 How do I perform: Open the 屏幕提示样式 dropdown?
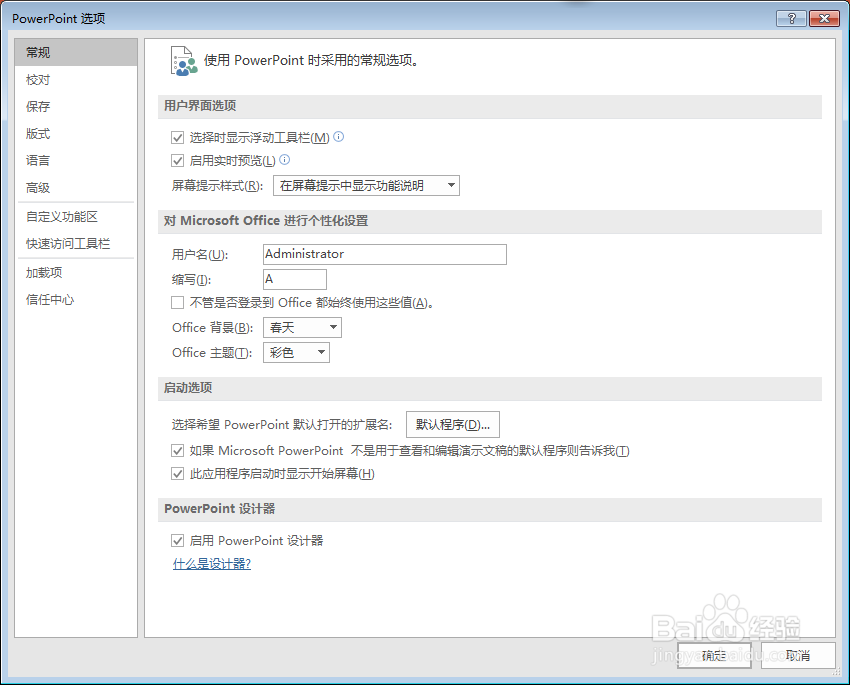click(366, 185)
